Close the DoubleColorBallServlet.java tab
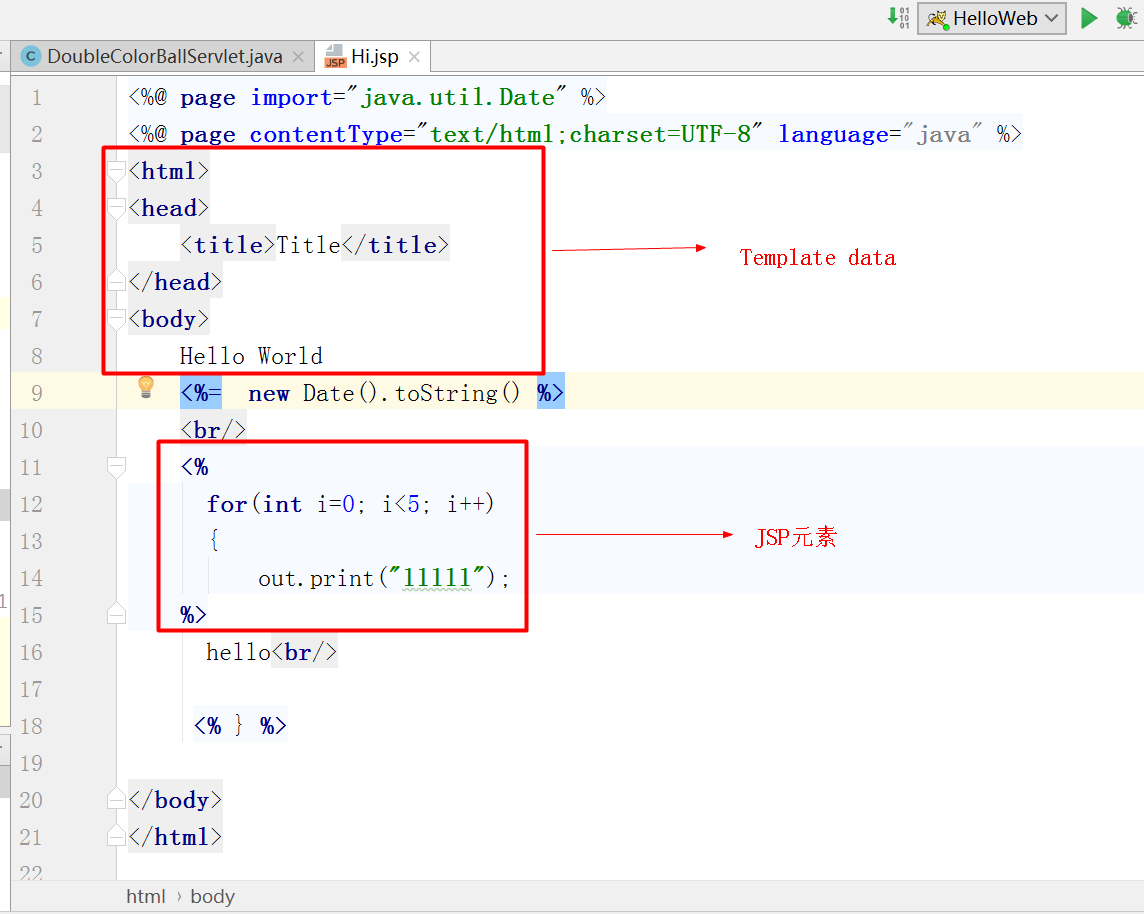 coord(298,57)
